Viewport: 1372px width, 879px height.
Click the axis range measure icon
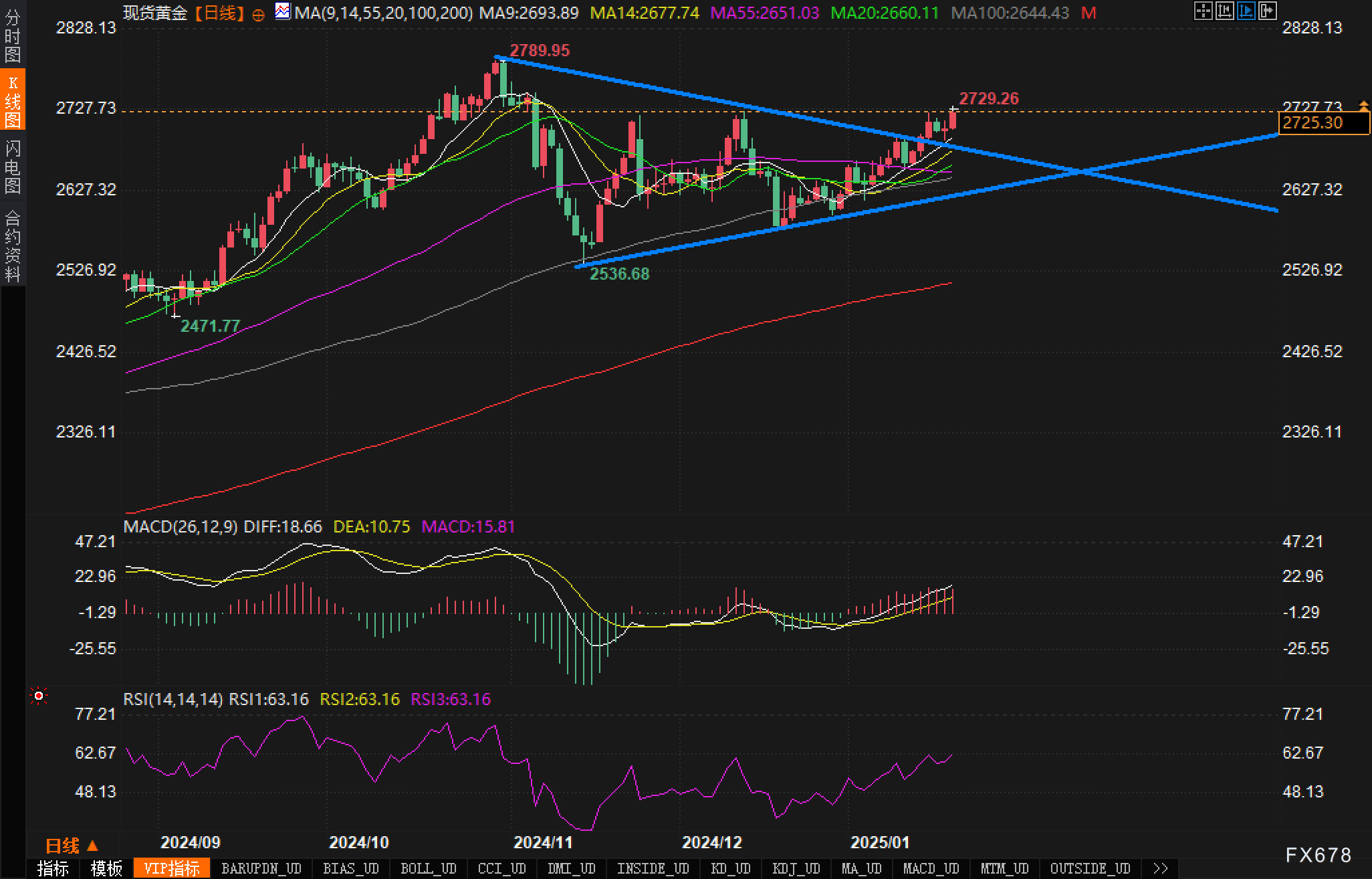pyautogui.click(x=1224, y=11)
